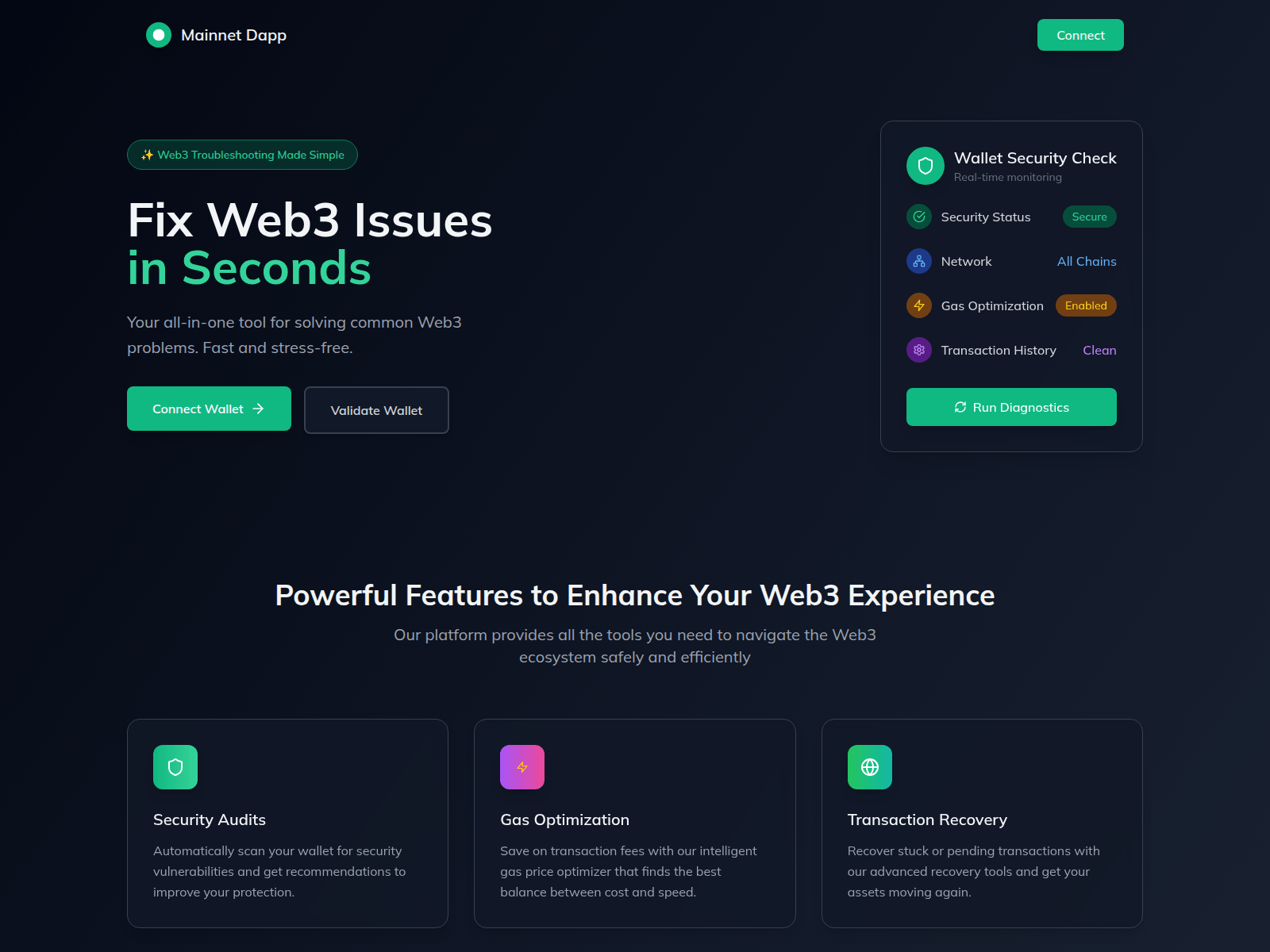The height and width of the screenshot is (952, 1270).
Task: Click the Web3 Troubleshooting Made Simple pill
Action: (242, 155)
